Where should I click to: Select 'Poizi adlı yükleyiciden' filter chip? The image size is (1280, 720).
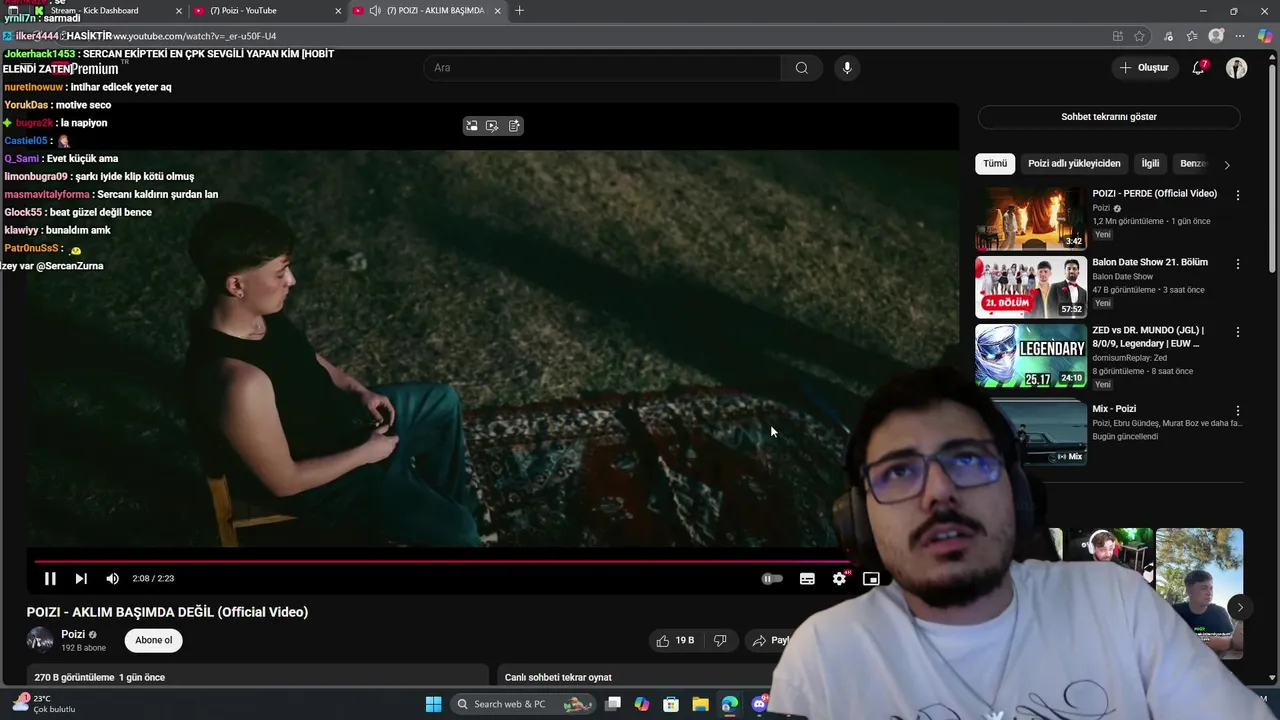[x=1074, y=163]
